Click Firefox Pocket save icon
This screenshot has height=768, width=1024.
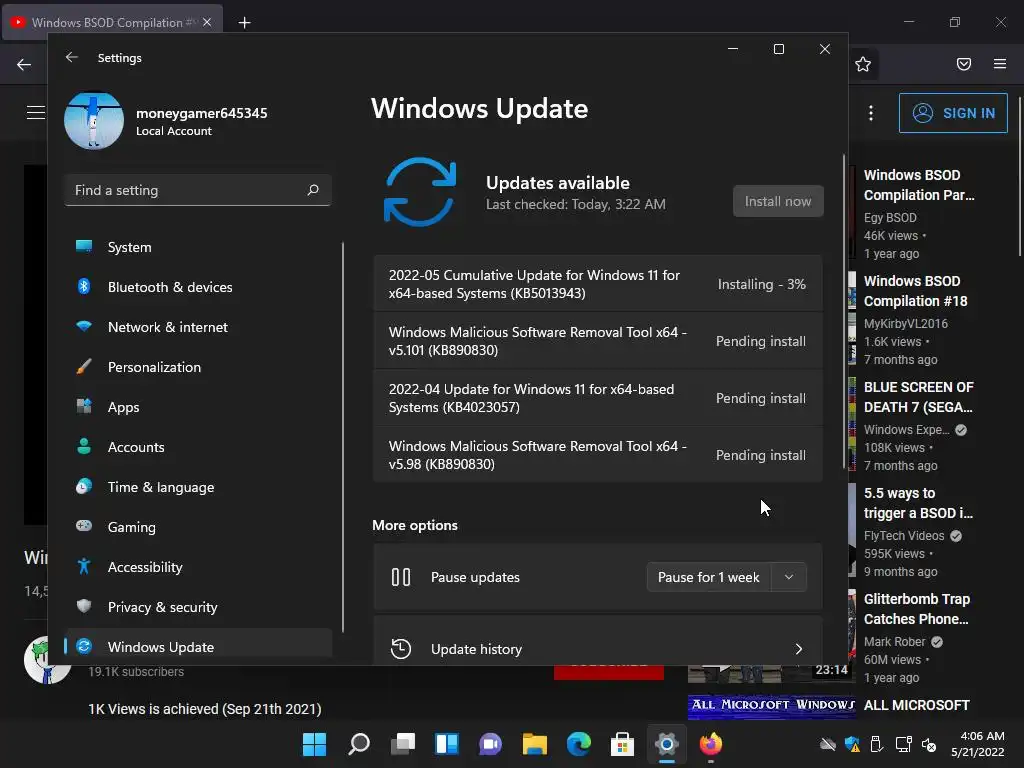(x=964, y=64)
